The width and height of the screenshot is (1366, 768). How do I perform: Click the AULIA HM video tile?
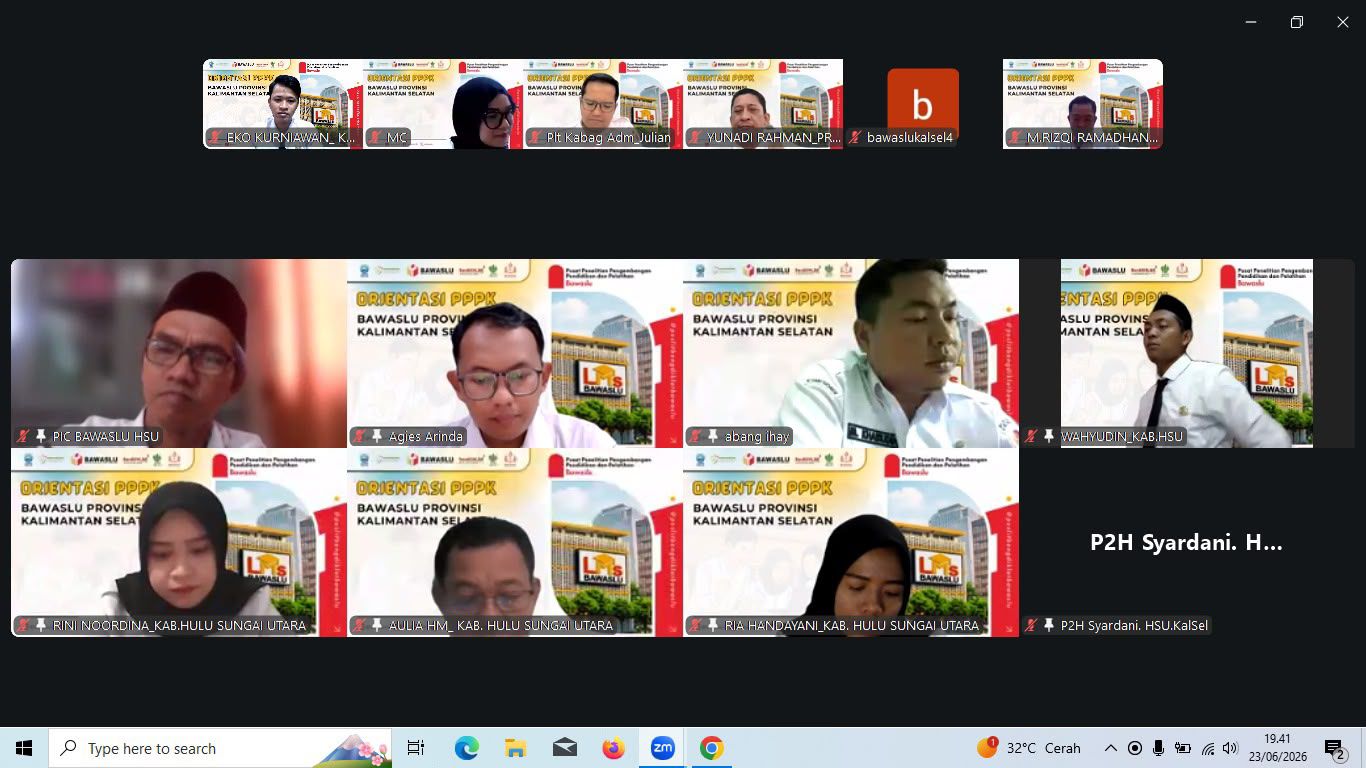515,542
